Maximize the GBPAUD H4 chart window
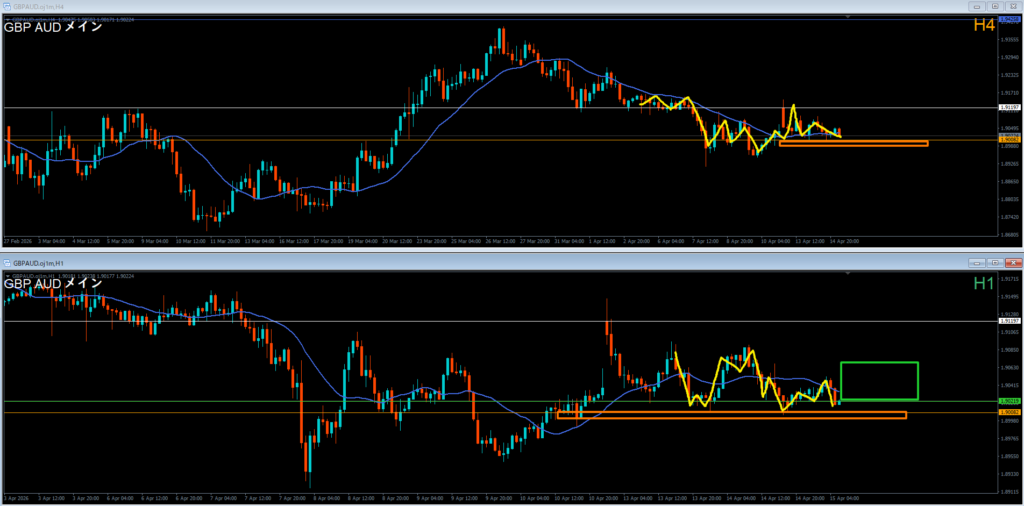1024x506 pixels. pyautogui.click(x=996, y=7)
